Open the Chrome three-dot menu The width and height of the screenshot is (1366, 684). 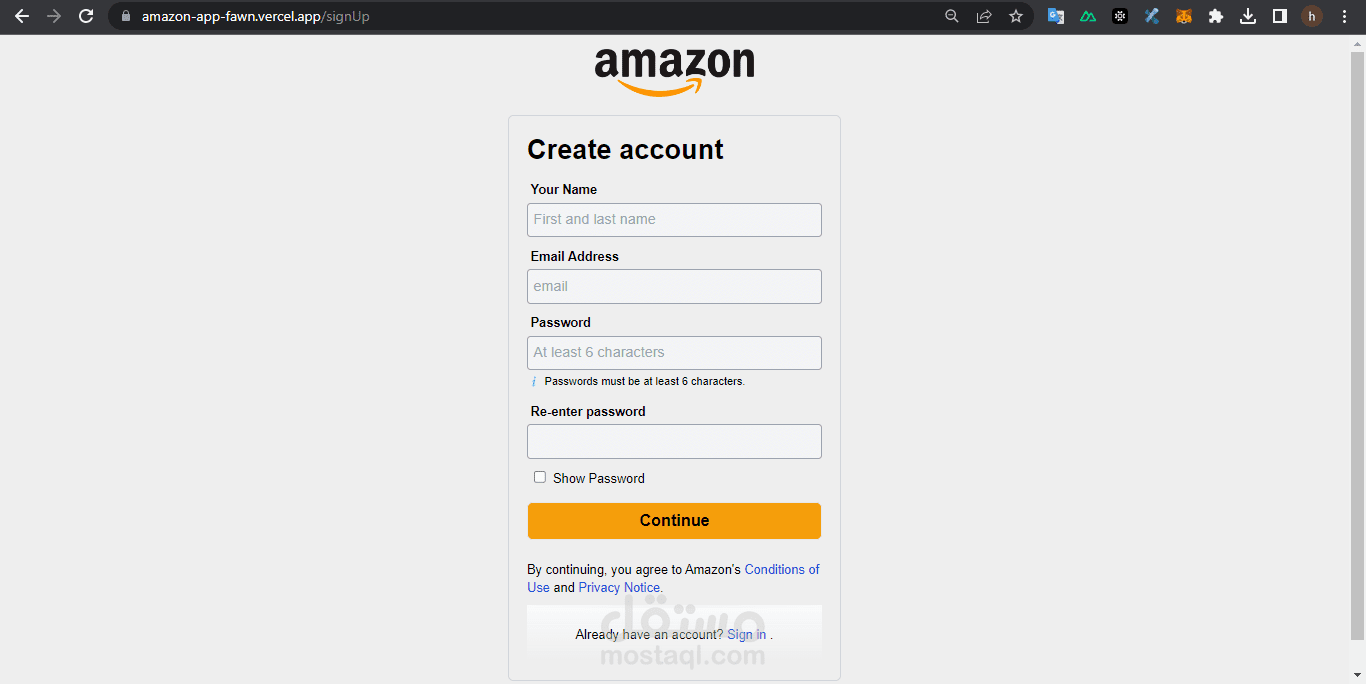coord(1344,16)
